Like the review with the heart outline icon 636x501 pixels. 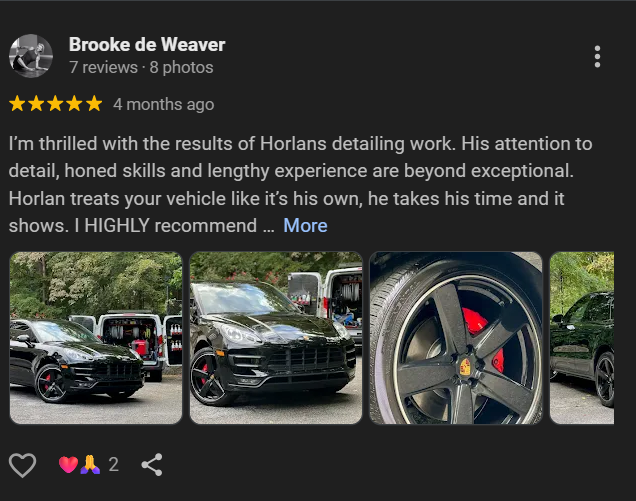(22, 465)
